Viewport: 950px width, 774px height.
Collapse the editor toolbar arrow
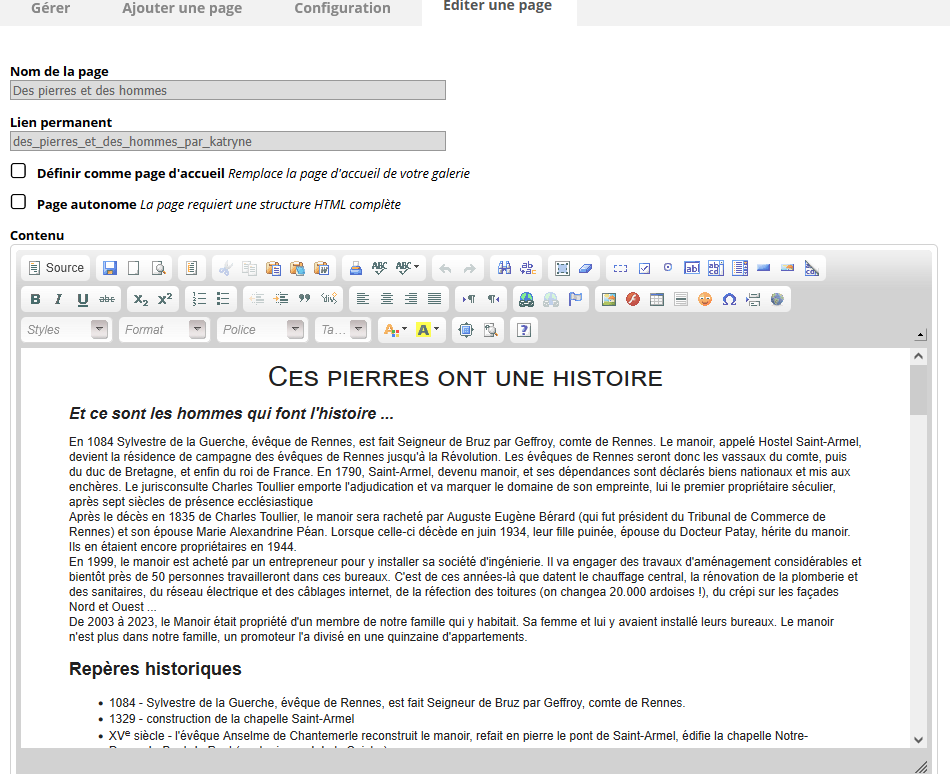[920, 334]
